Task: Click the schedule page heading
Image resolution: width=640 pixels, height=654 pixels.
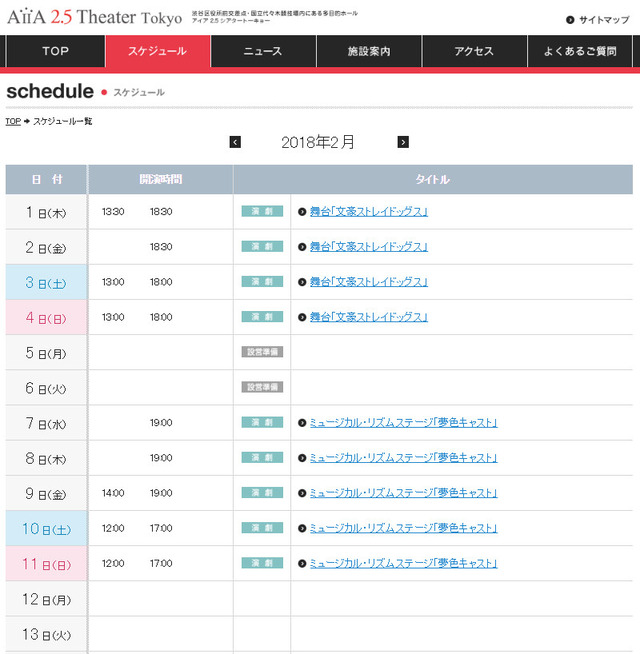Action: coord(50,91)
